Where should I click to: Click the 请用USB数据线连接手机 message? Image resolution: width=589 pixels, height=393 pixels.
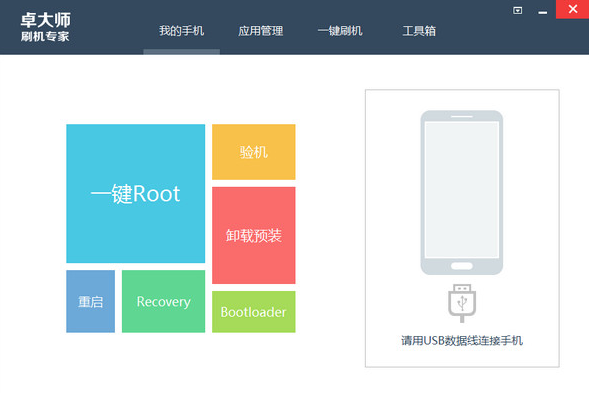462,340
